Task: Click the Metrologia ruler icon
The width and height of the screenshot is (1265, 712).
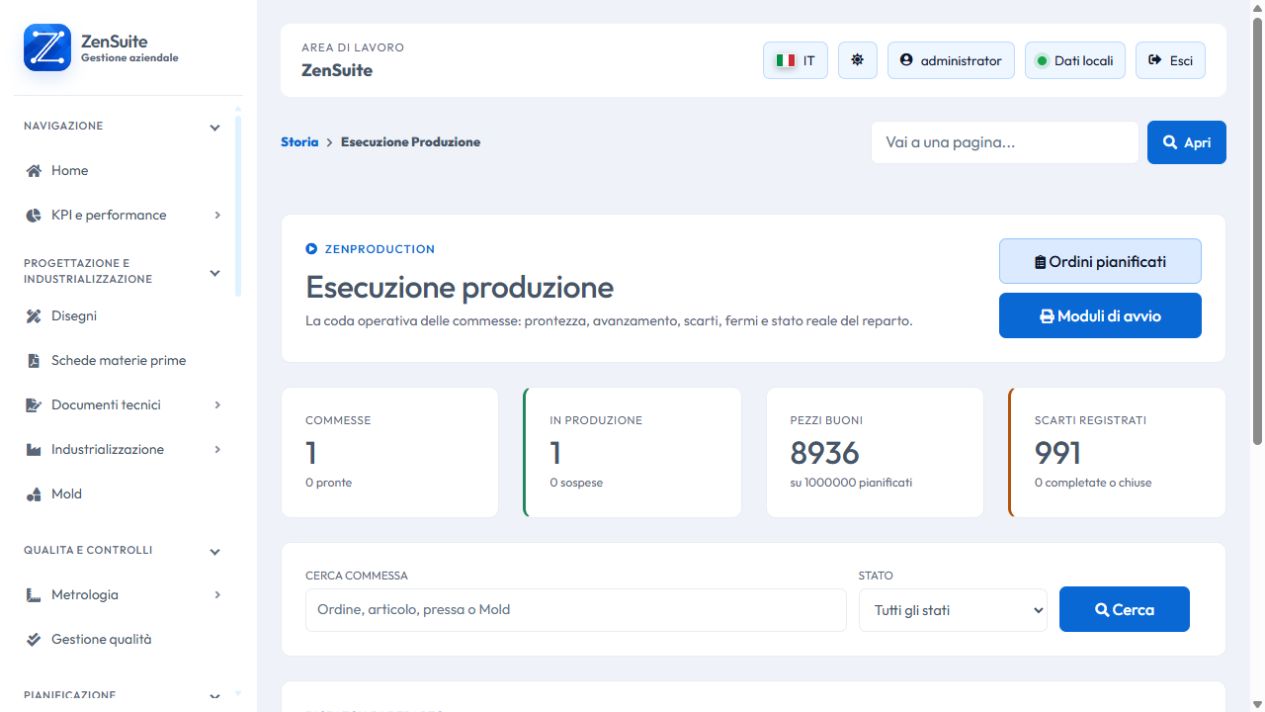Action: click(x=33, y=595)
